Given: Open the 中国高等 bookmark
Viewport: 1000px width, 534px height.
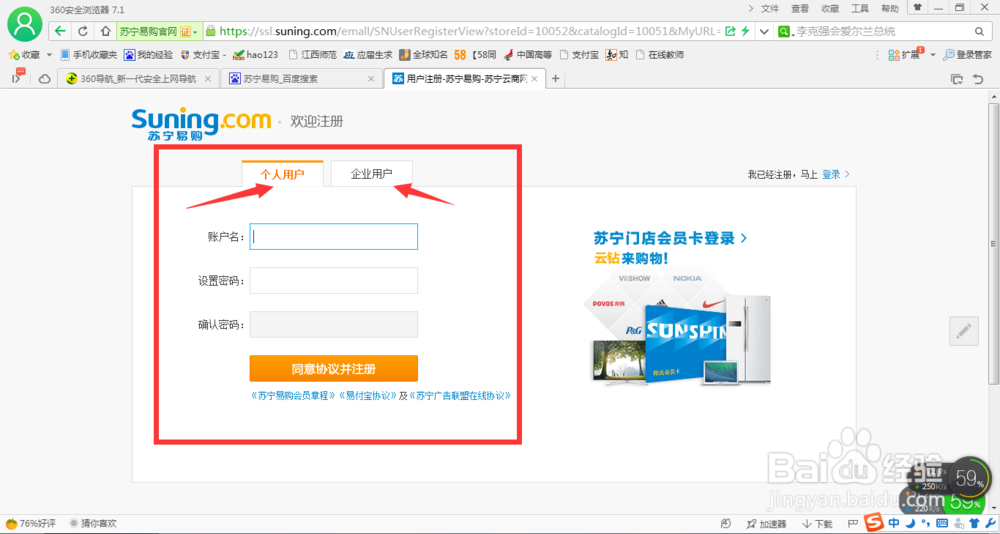Looking at the screenshot, I should [527, 55].
